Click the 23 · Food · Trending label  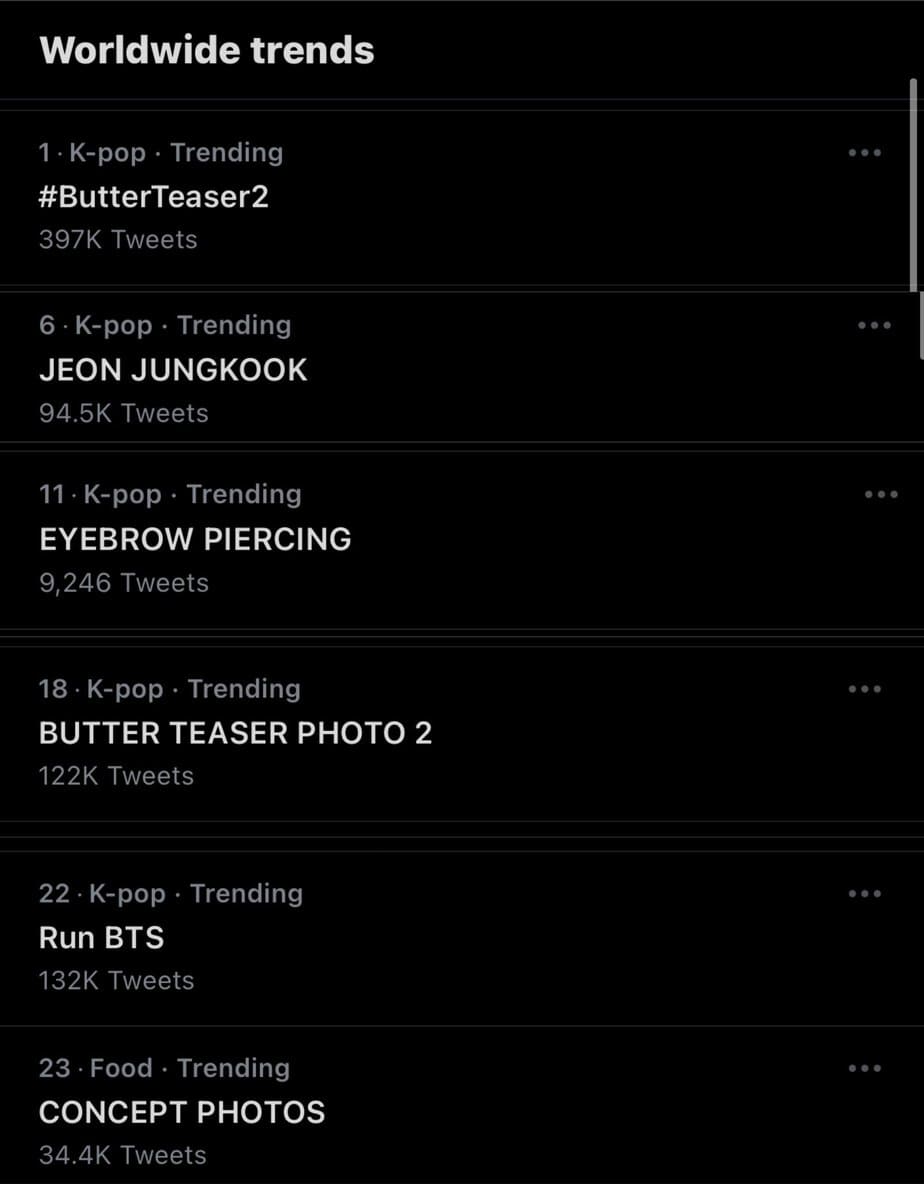point(164,1068)
